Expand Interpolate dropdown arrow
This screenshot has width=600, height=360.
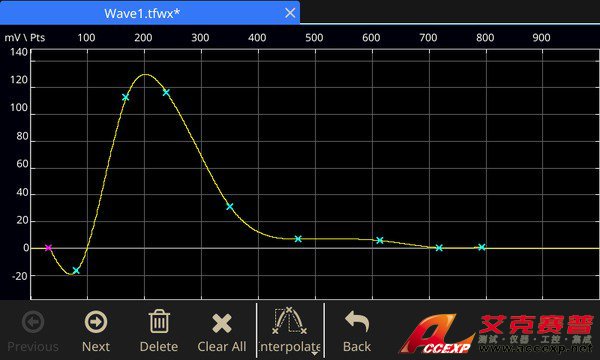pos(315,353)
